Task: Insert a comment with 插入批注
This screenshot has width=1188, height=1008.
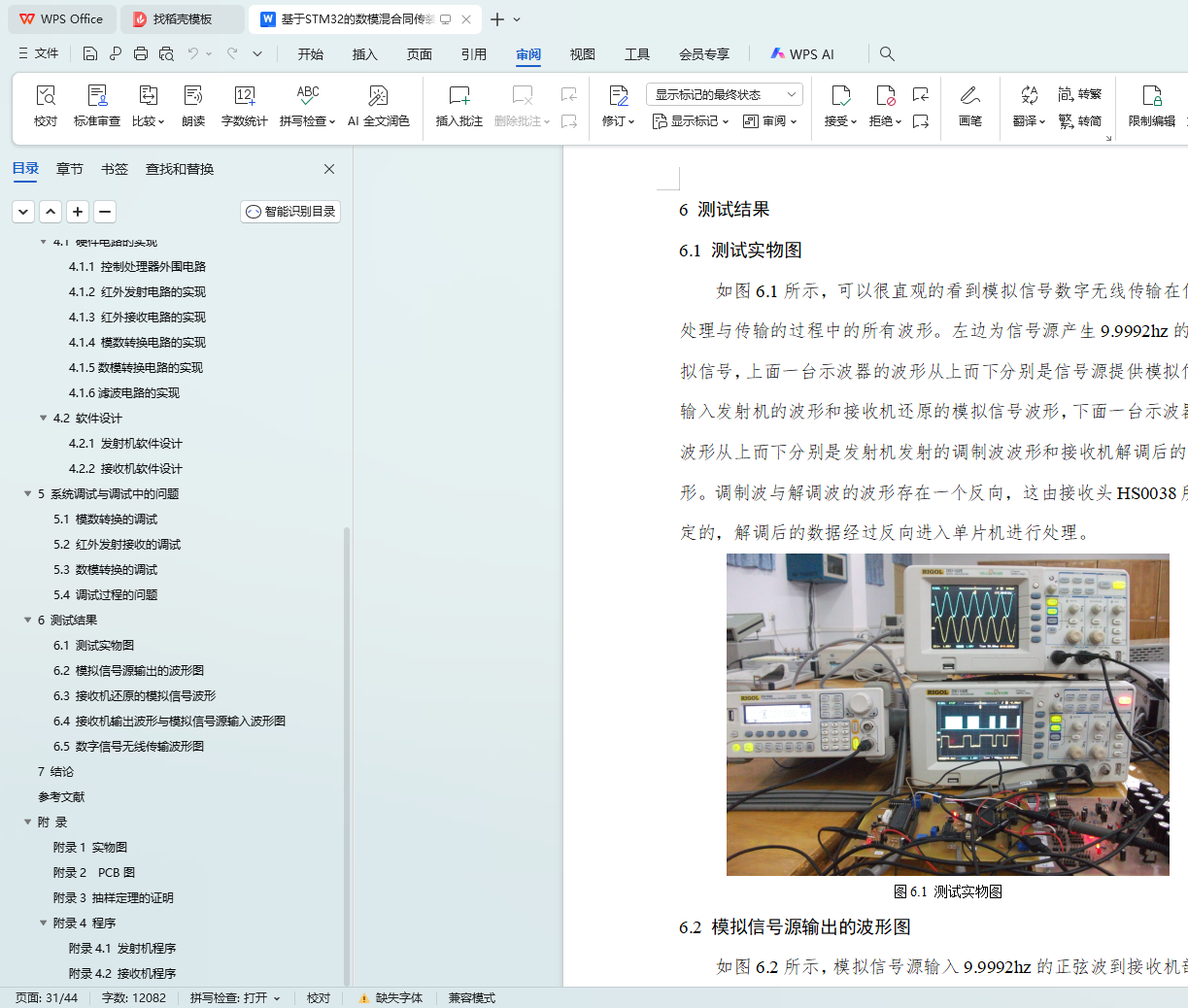Action: 459,106
